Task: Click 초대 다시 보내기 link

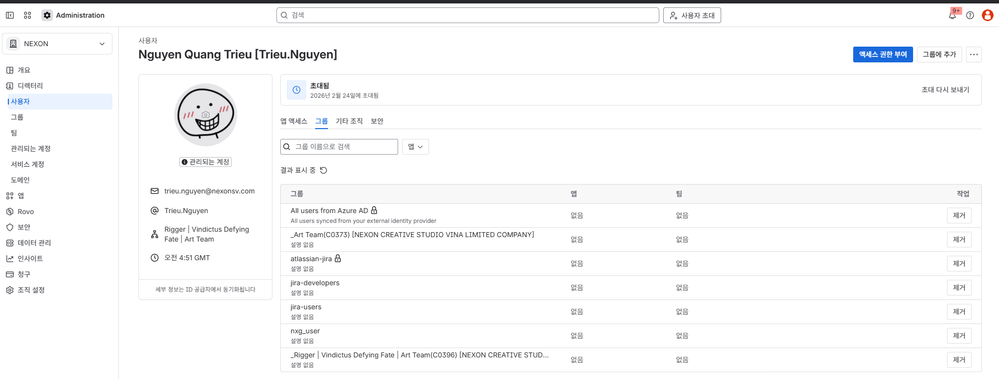Action: click(x=945, y=90)
